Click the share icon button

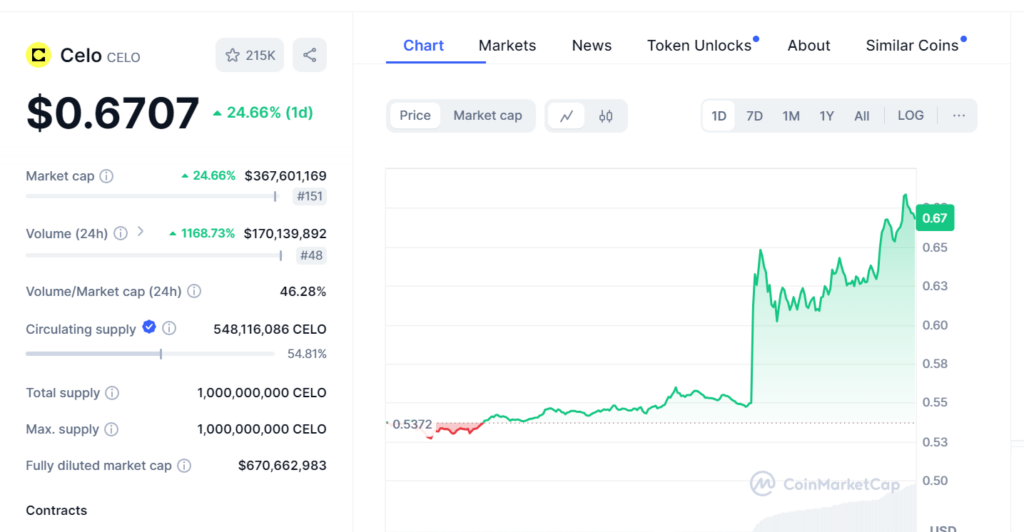pyautogui.click(x=310, y=55)
